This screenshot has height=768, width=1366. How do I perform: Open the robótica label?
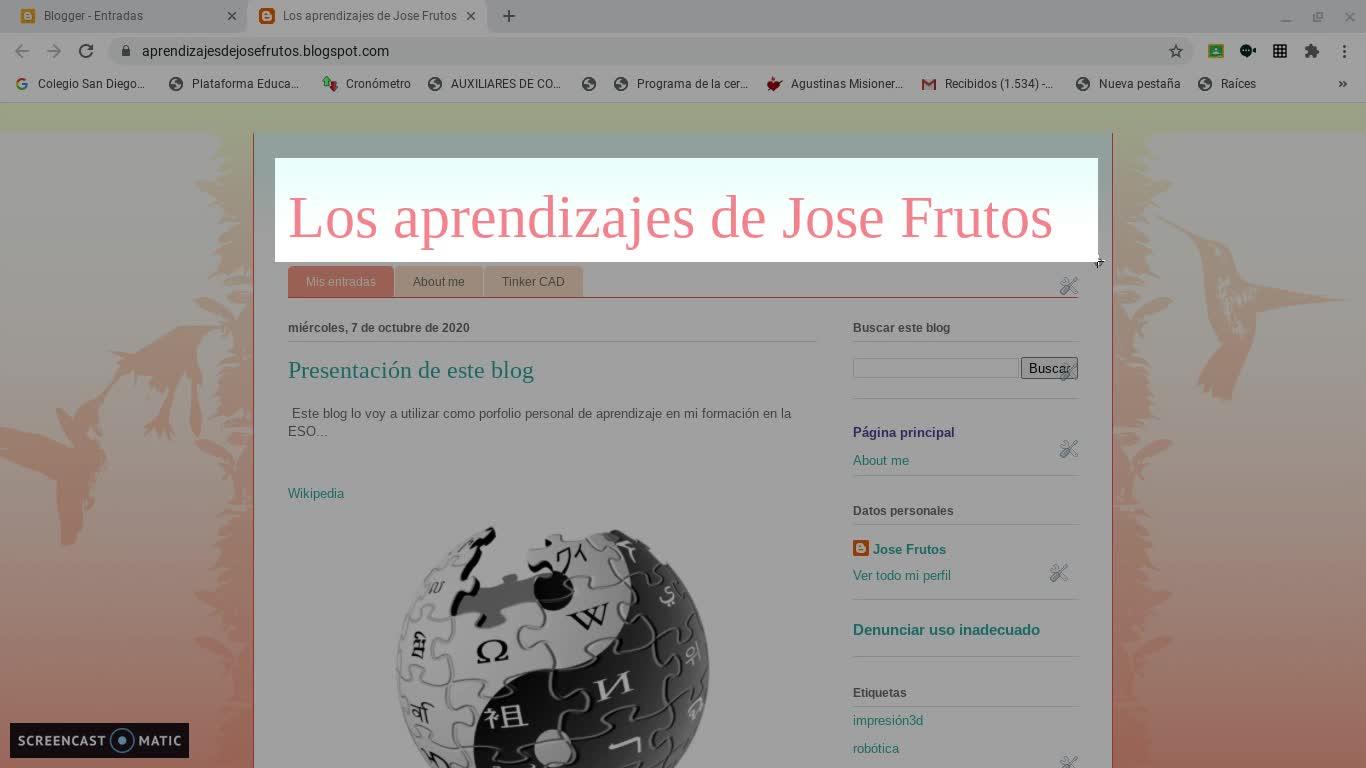pyautogui.click(x=876, y=748)
